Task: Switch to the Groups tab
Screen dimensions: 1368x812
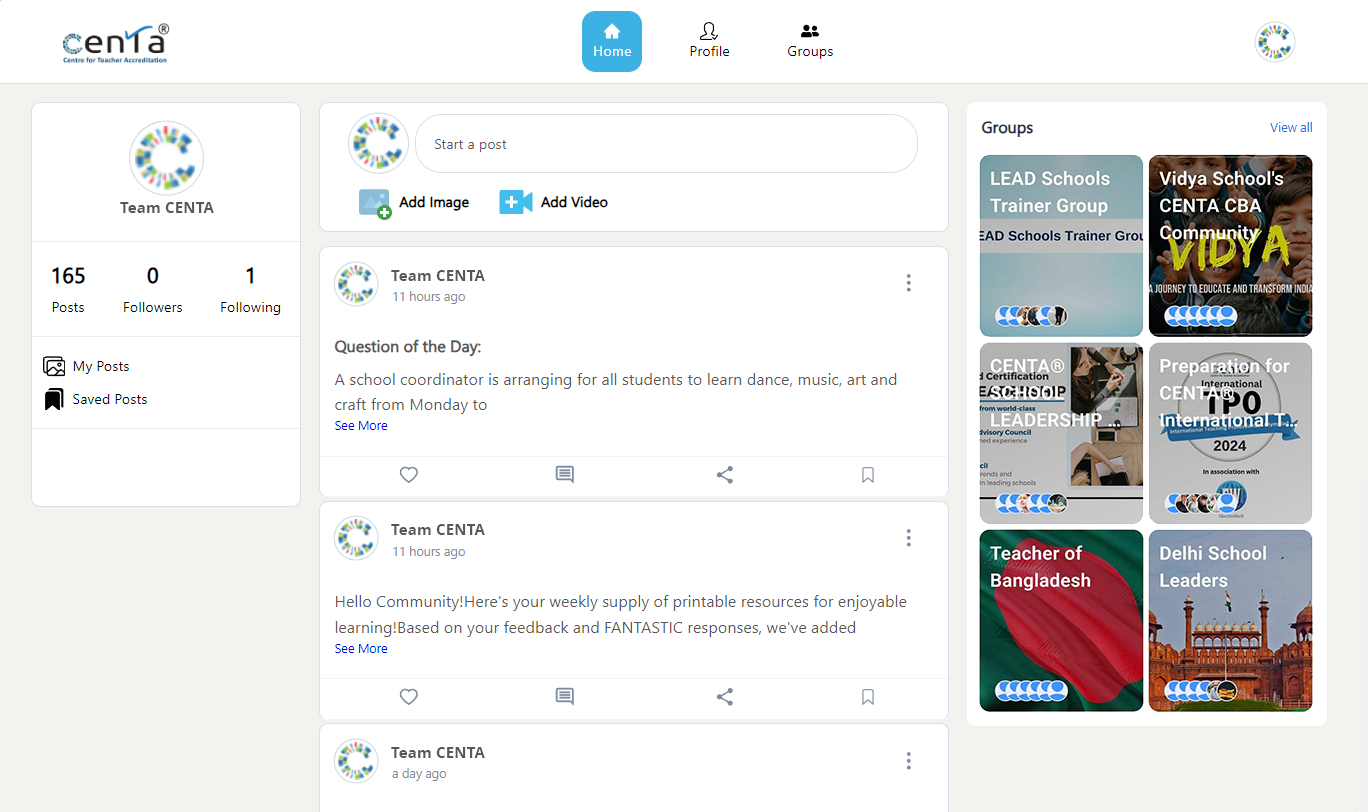Action: 810,42
